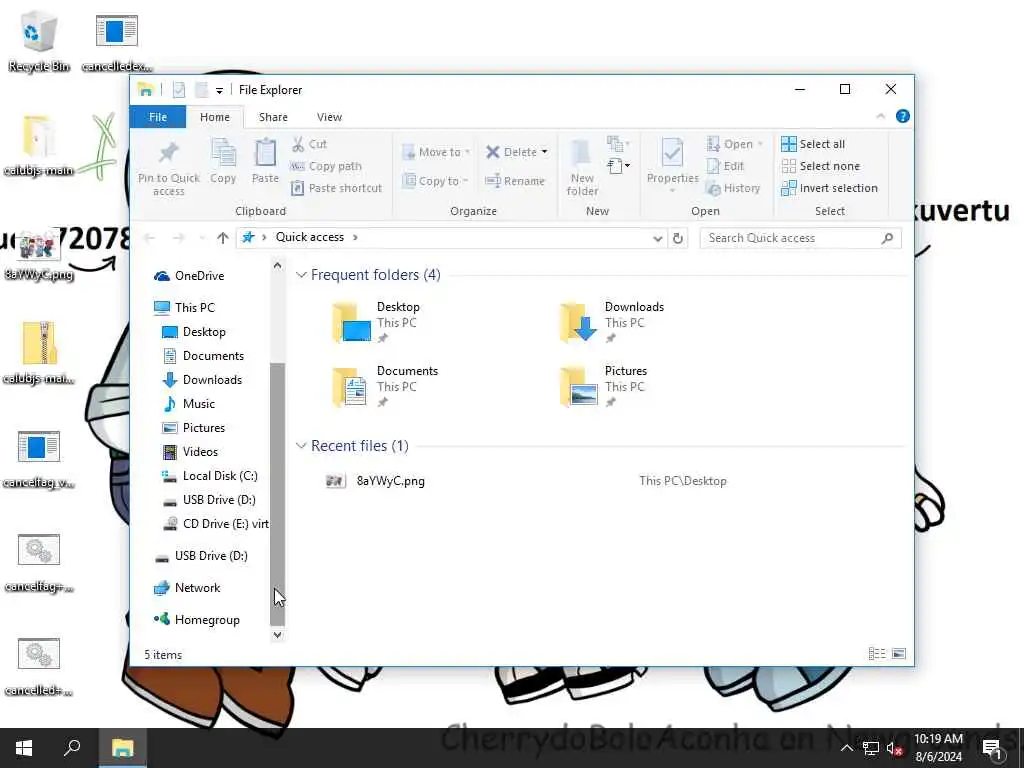This screenshot has width=1024, height=768.
Task: Click History in the Open group
Action: [x=733, y=188]
